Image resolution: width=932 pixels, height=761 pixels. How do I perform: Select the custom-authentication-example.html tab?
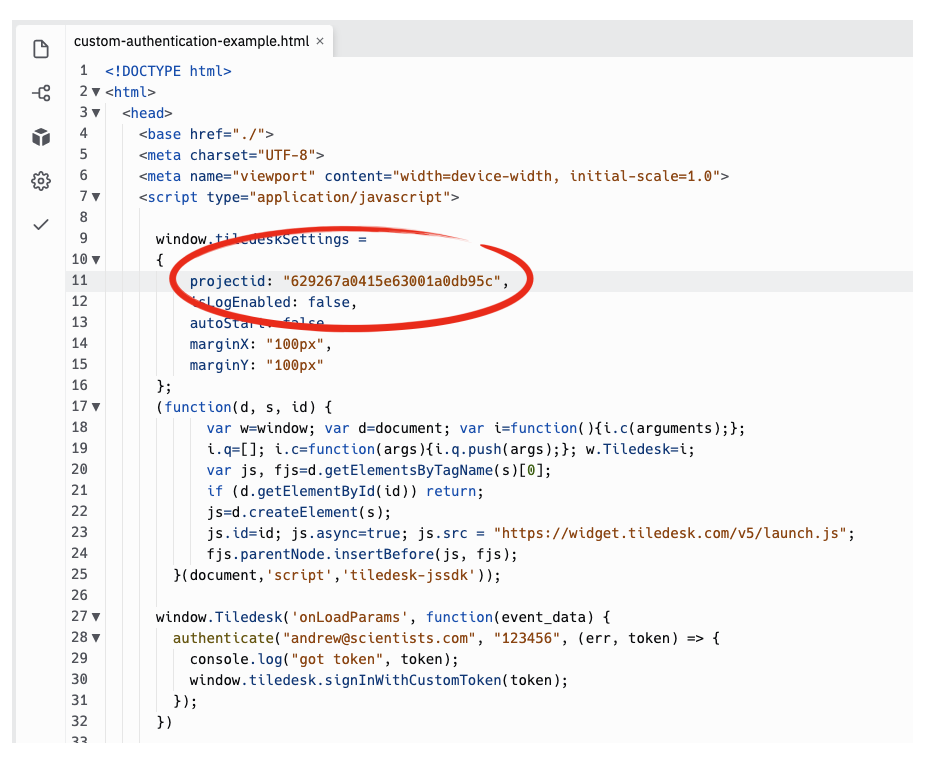(x=191, y=41)
